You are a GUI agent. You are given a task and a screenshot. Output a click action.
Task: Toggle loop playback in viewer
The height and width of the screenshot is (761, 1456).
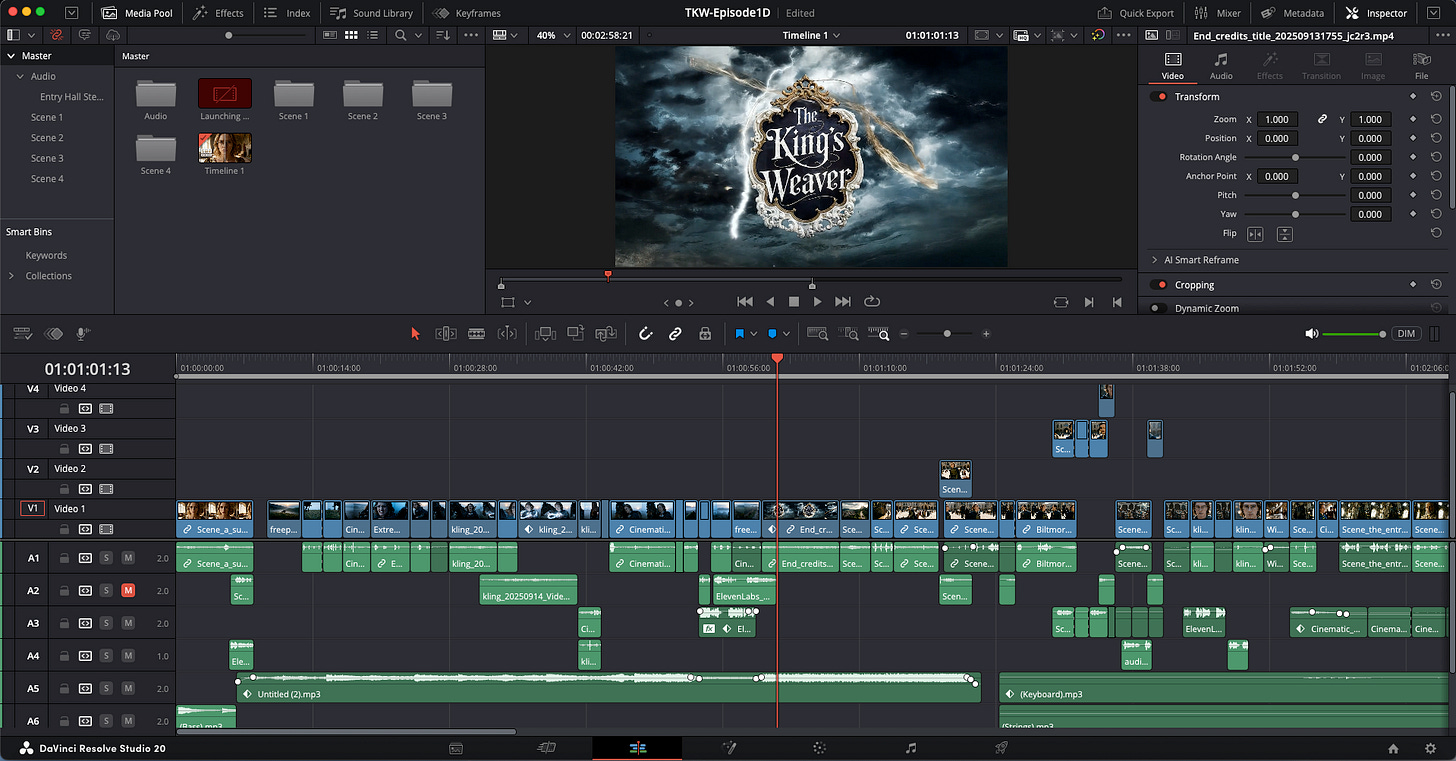click(872, 302)
